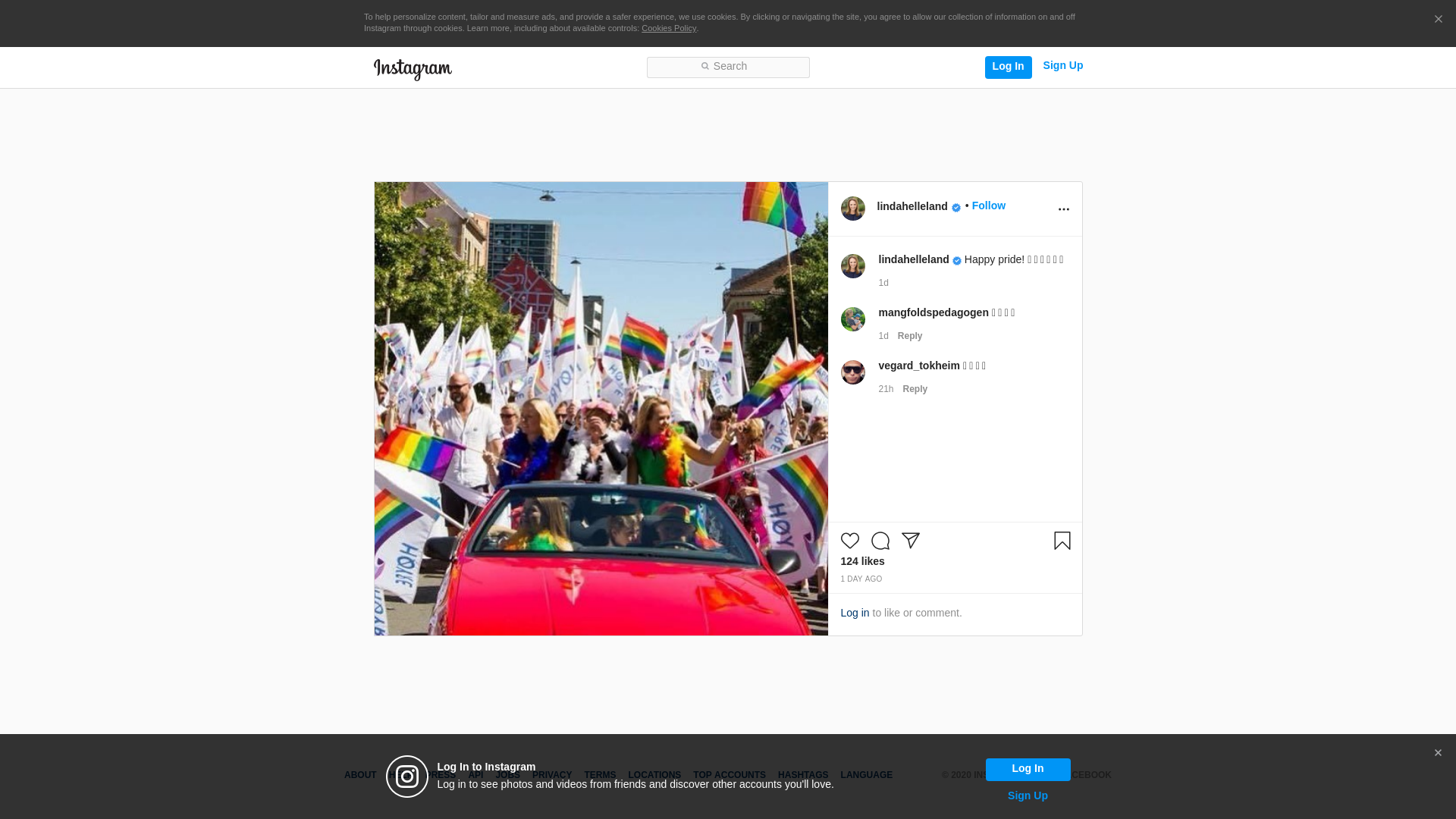Screen dimensions: 1456x819
Task: Open the LOCATIONS footer link
Action: tap(654, 775)
